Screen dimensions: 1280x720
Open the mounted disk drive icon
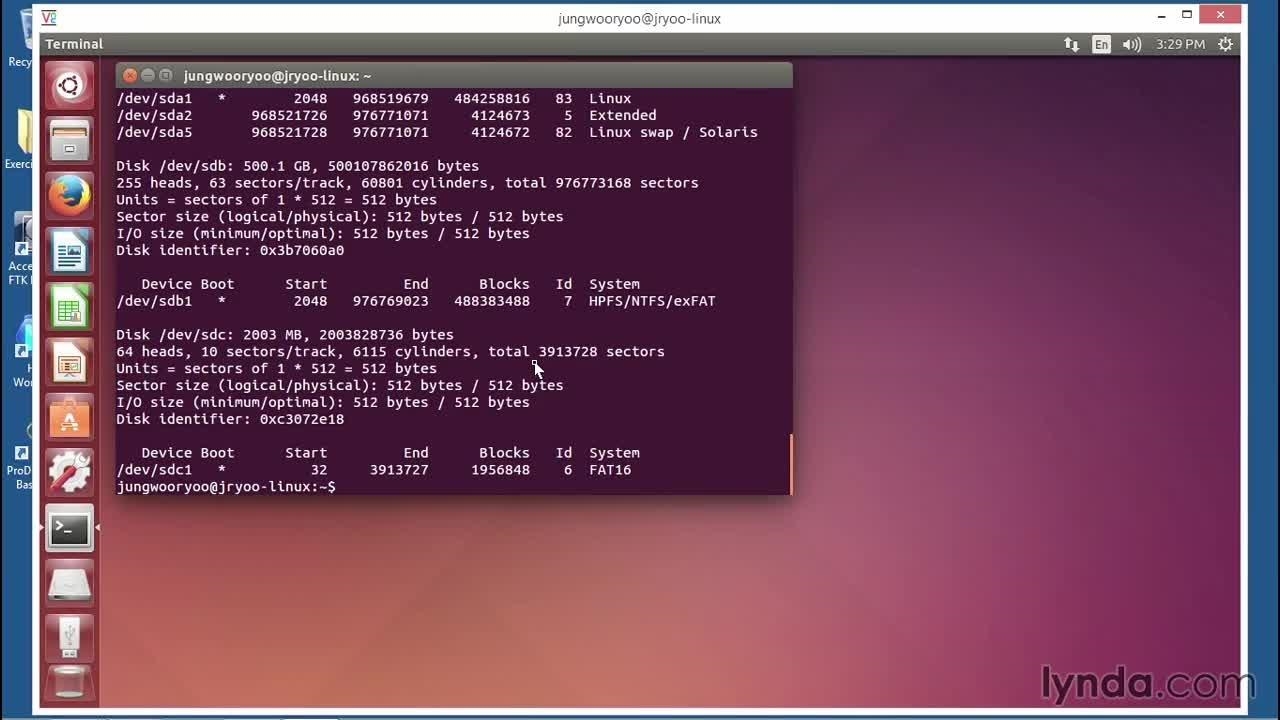coord(69,584)
